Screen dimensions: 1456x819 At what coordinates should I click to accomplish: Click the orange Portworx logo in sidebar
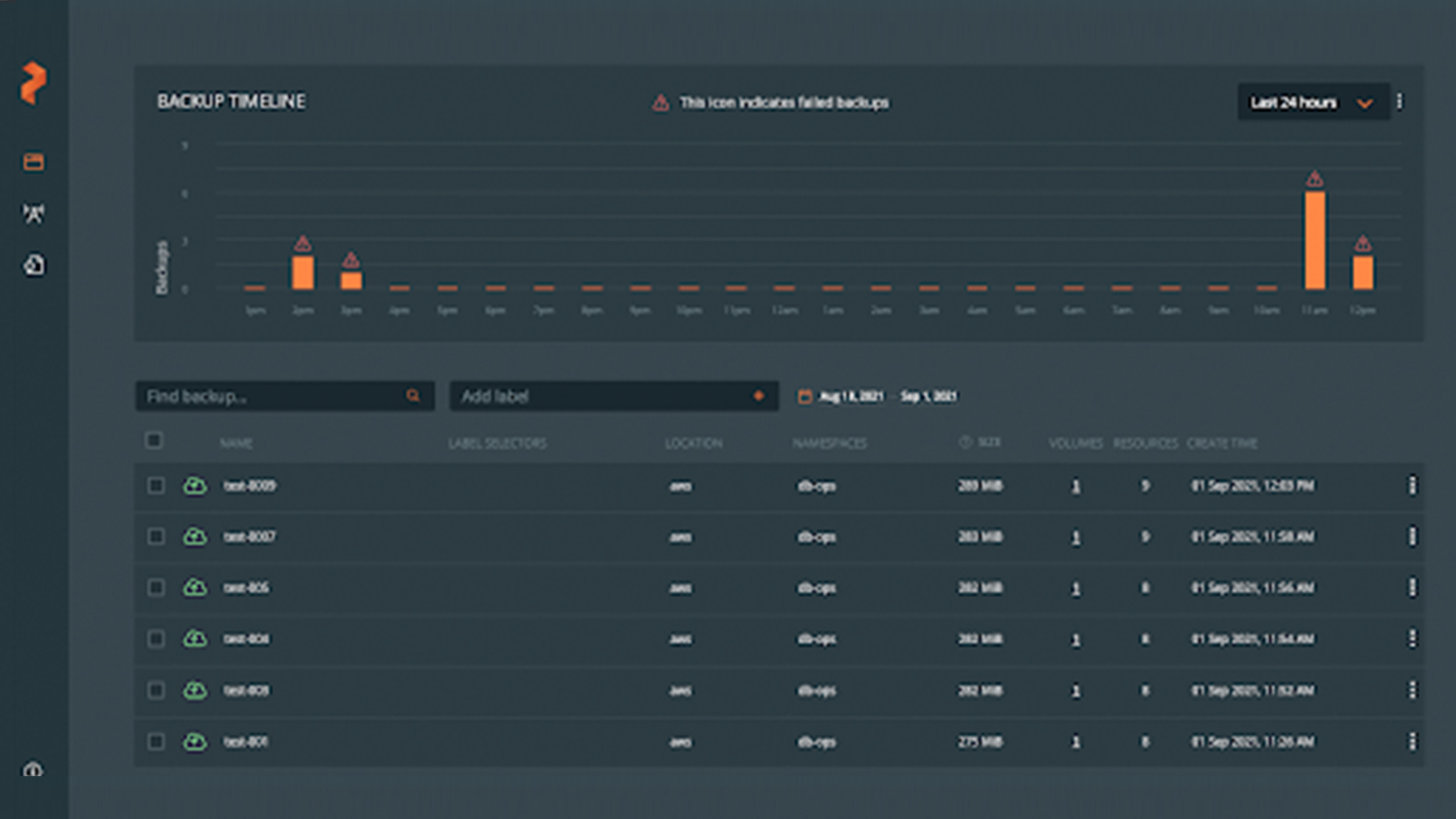[x=33, y=83]
